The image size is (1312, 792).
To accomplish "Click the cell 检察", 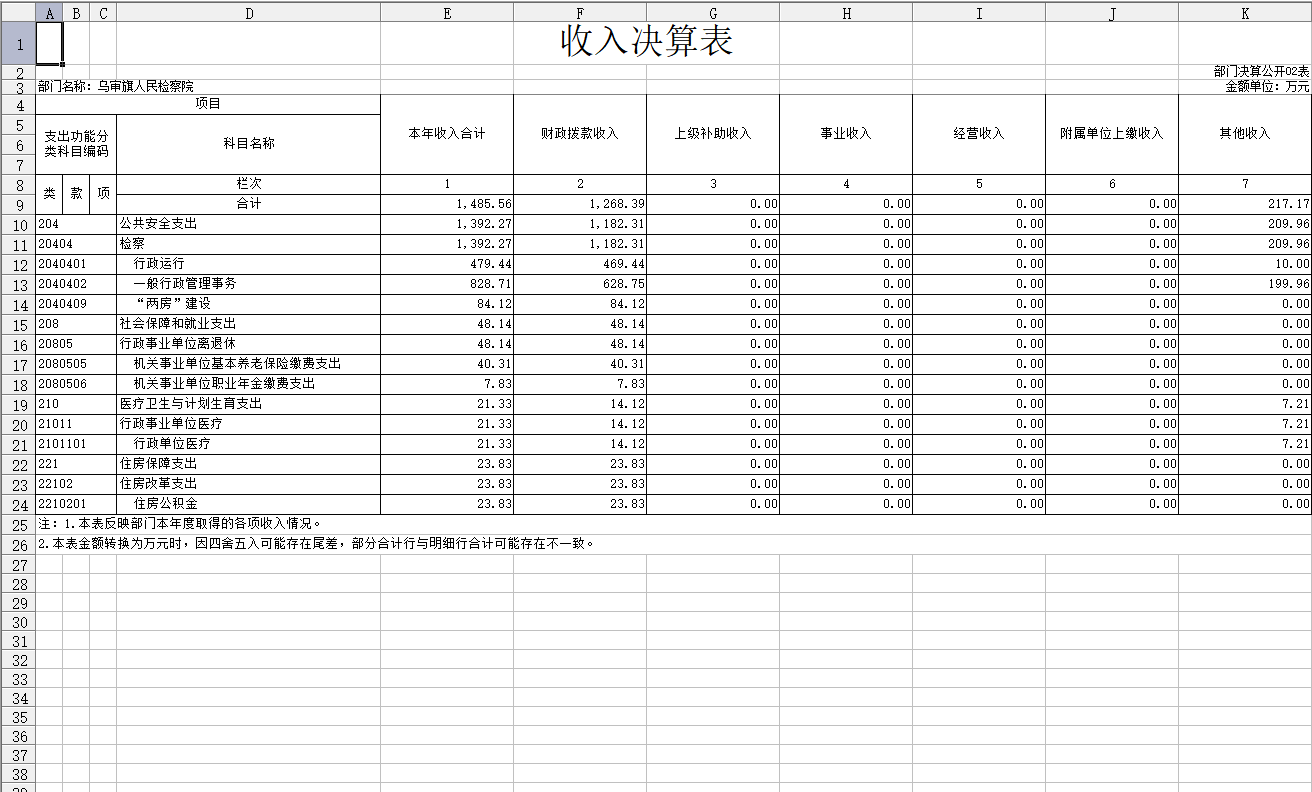I will pos(249,244).
